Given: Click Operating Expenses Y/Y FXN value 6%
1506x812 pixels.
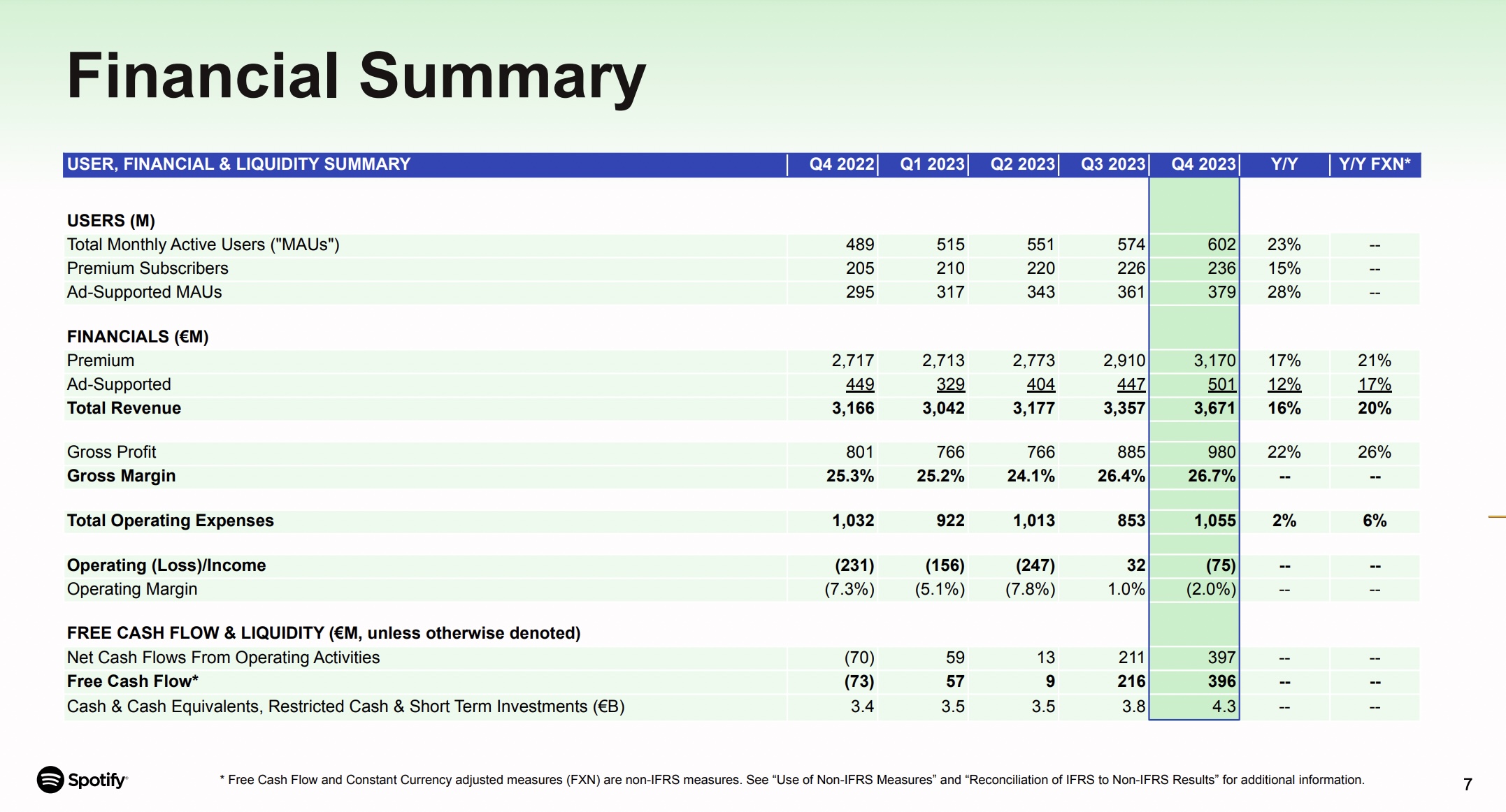Looking at the screenshot, I should click(x=1375, y=521).
